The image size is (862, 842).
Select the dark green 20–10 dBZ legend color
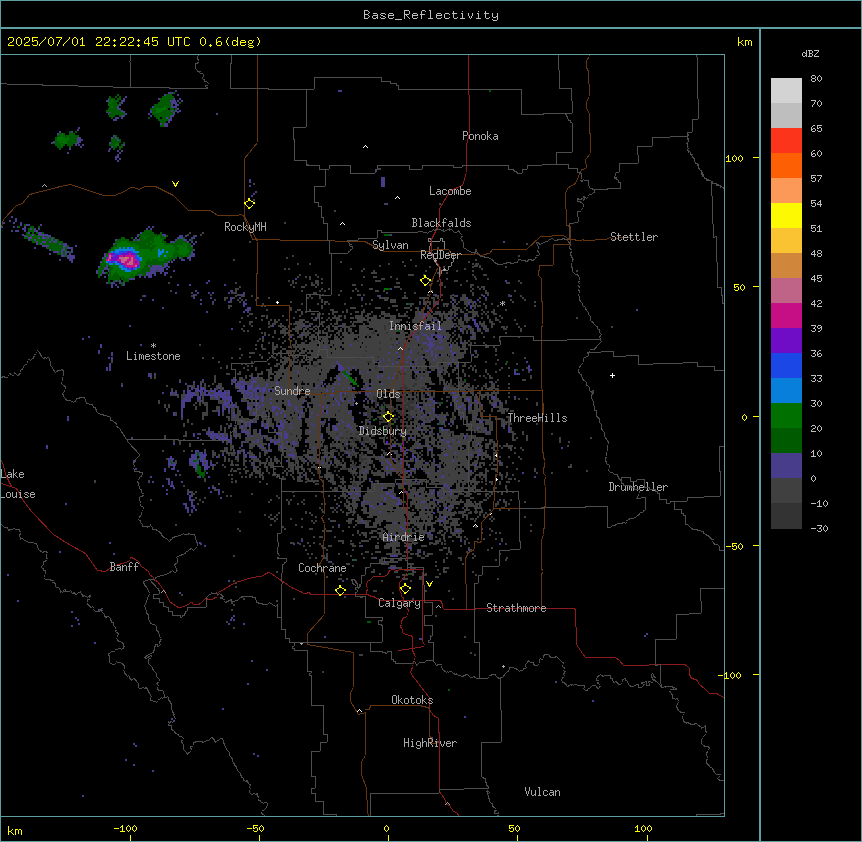pyautogui.click(x=786, y=441)
